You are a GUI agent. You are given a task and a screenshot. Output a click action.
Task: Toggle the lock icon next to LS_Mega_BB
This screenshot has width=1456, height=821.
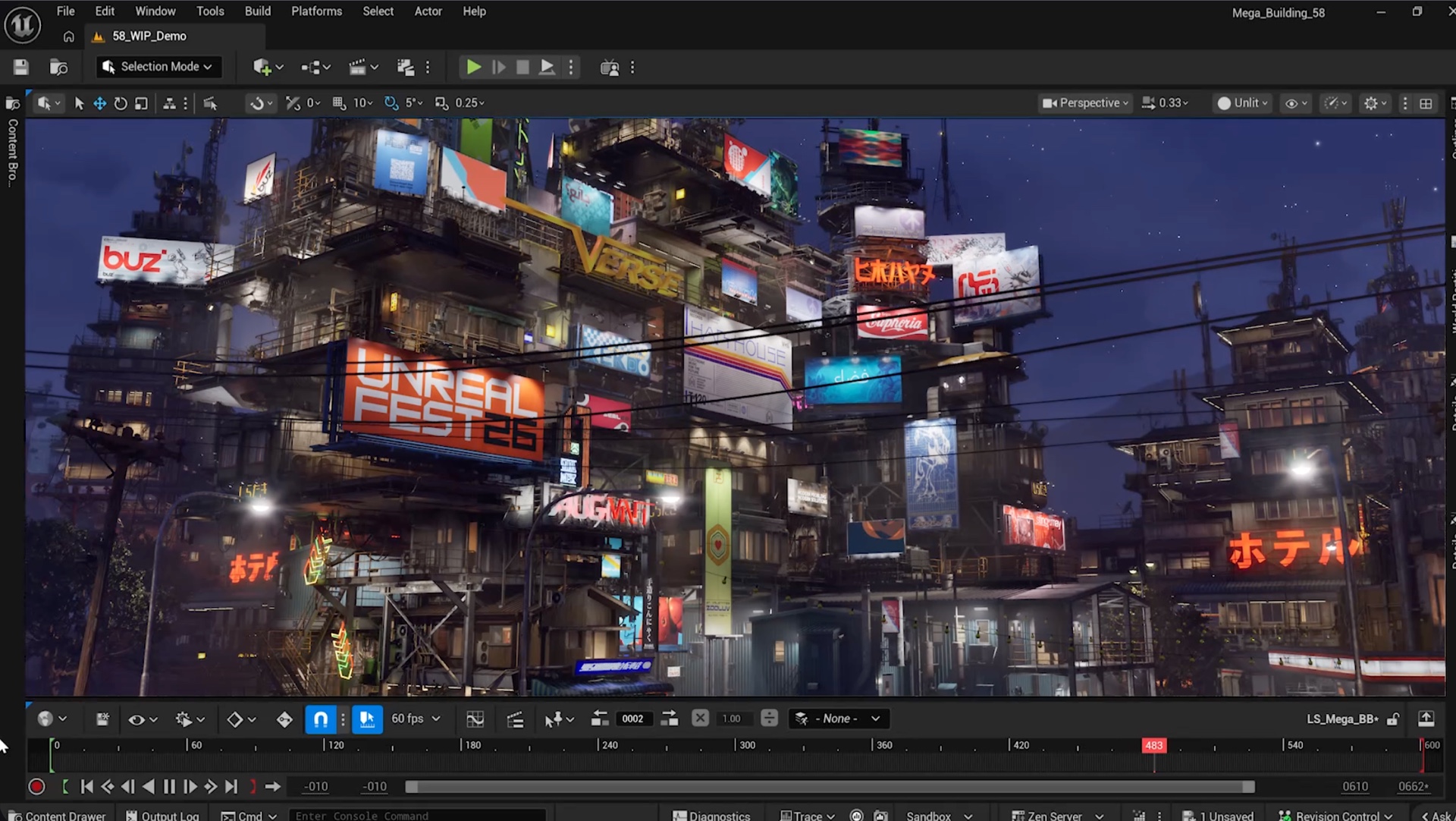click(1393, 719)
